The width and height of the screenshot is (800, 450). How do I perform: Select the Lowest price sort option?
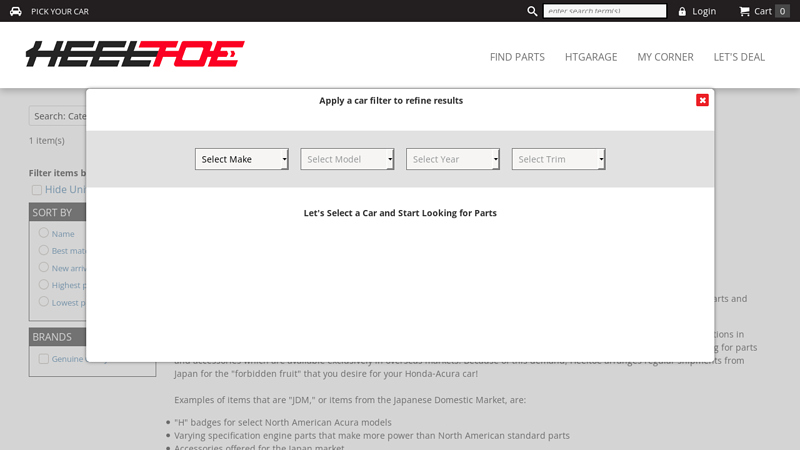pos(44,302)
